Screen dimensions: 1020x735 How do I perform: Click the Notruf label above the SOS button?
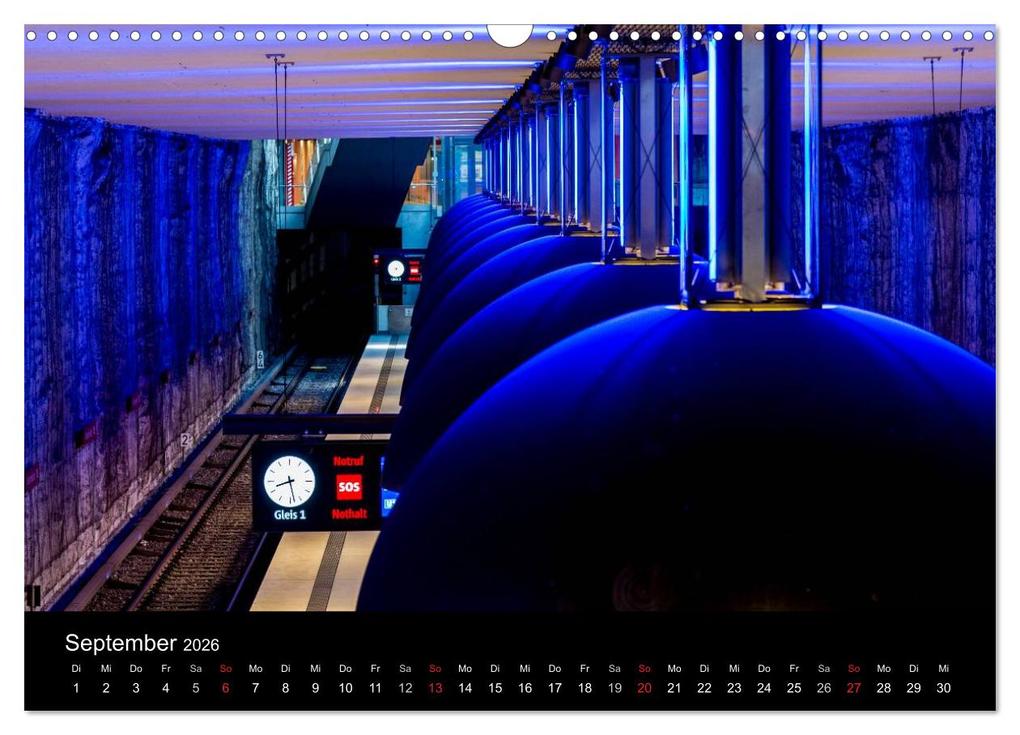(349, 461)
